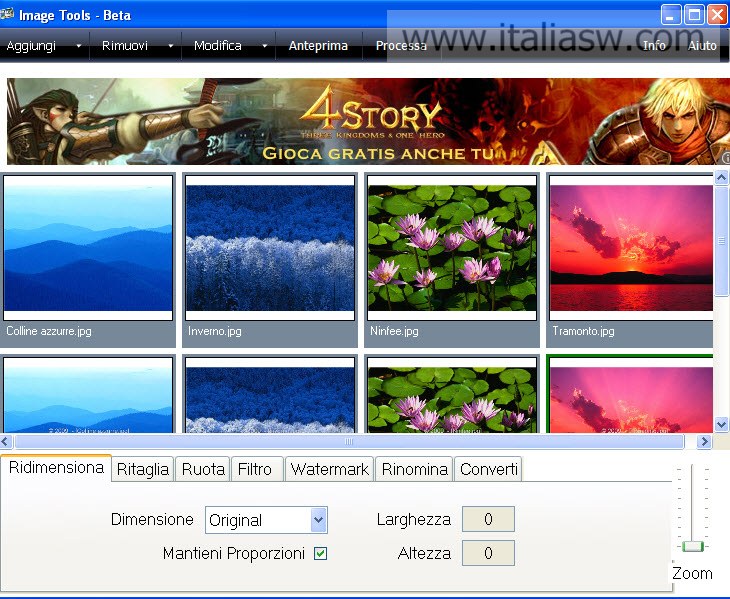Click the vertical scrollbar thumb

coord(722,240)
